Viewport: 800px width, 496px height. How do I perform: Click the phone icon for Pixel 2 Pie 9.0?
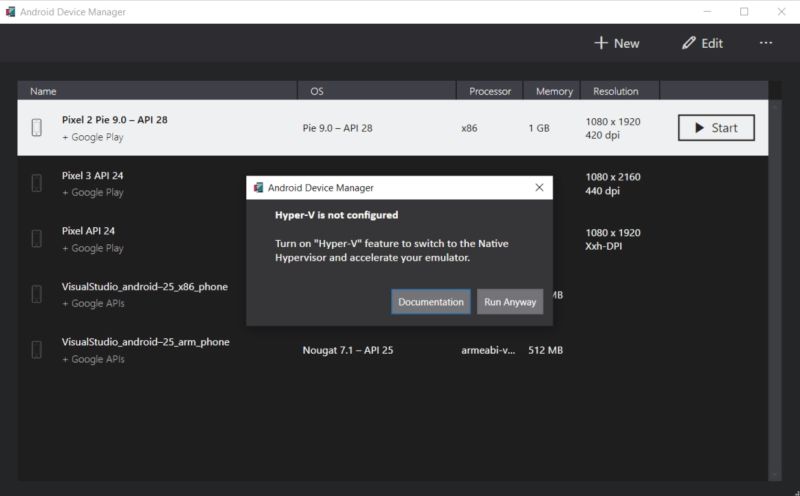pyautogui.click(x=36, y=128)
